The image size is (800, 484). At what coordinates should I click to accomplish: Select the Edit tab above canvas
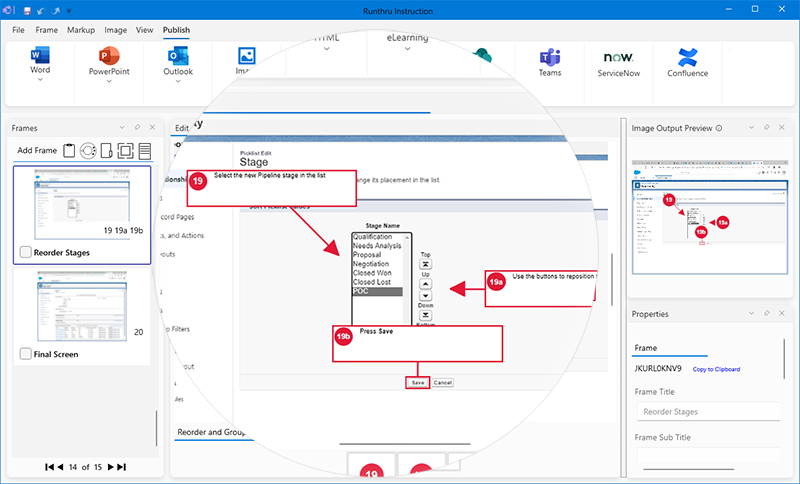[x=182, y=128]
